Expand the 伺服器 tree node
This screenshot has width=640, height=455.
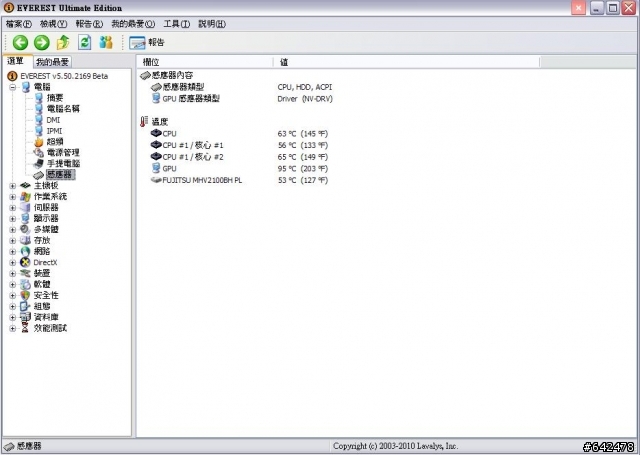13,208
